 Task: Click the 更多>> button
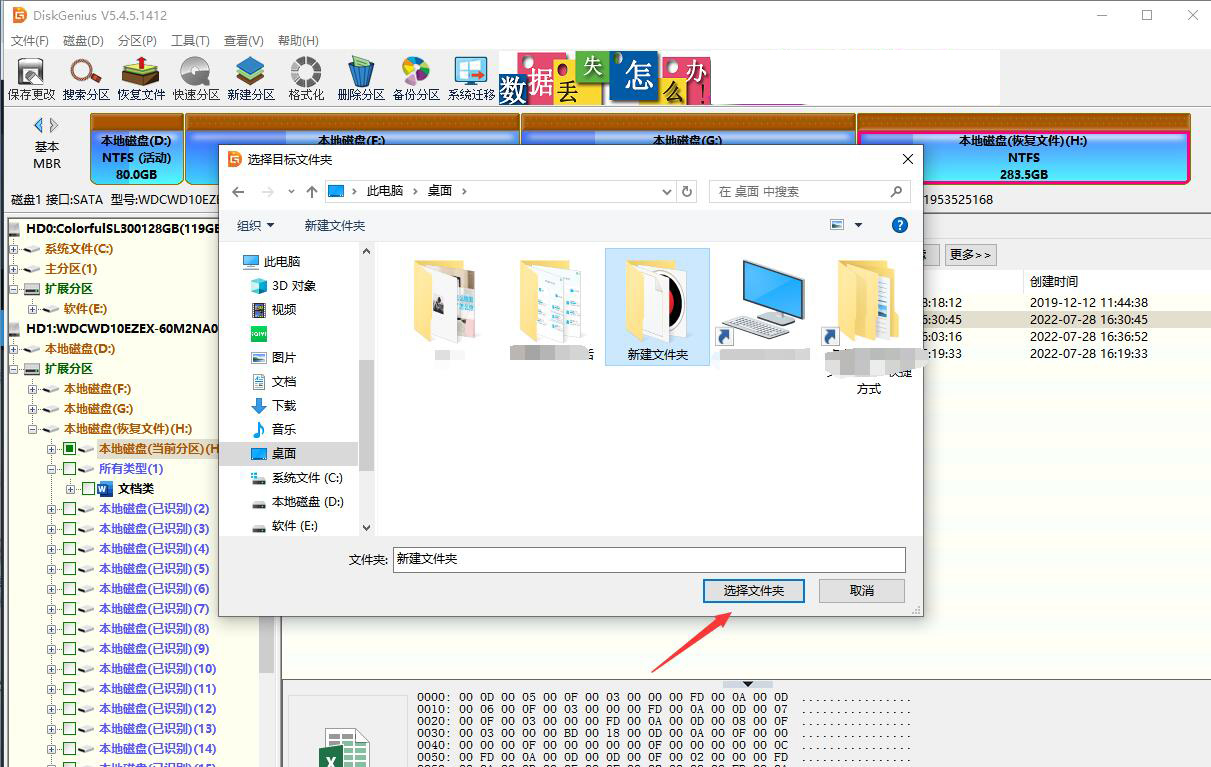click(x=970, y=255)
